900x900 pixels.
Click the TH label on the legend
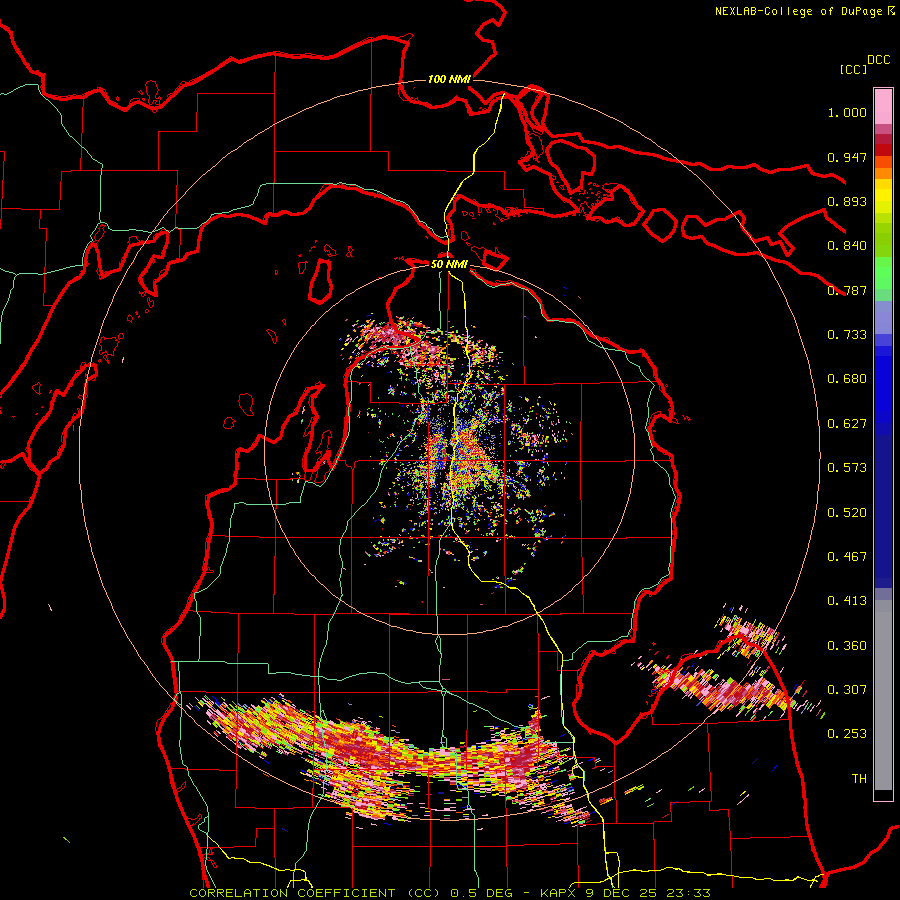pyautogui.click(x=859, y=778)
